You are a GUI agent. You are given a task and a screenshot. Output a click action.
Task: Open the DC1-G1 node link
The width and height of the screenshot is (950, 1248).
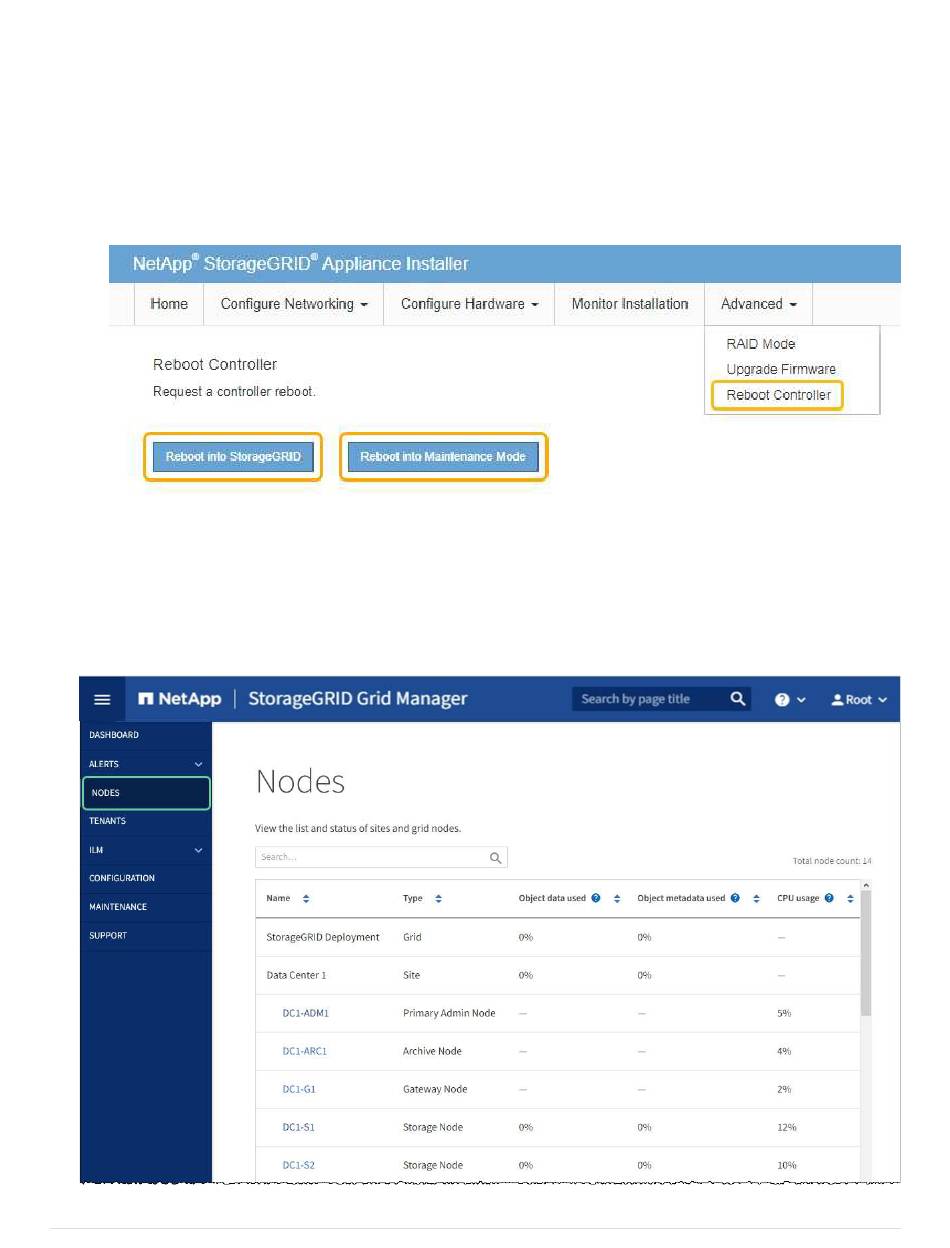pos(299,1089)
